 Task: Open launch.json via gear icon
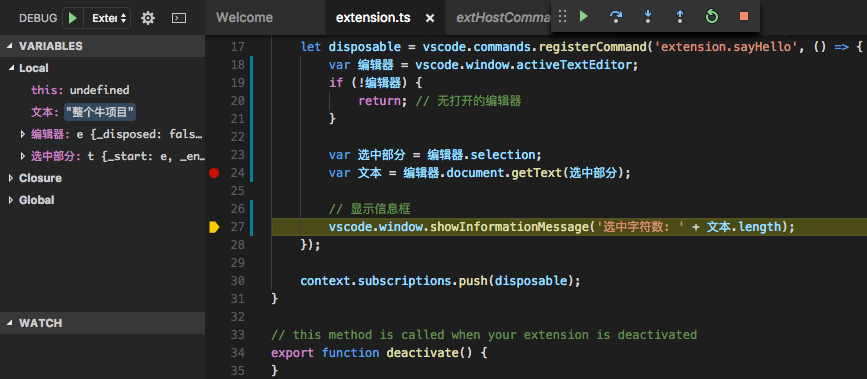pos(148,18)
